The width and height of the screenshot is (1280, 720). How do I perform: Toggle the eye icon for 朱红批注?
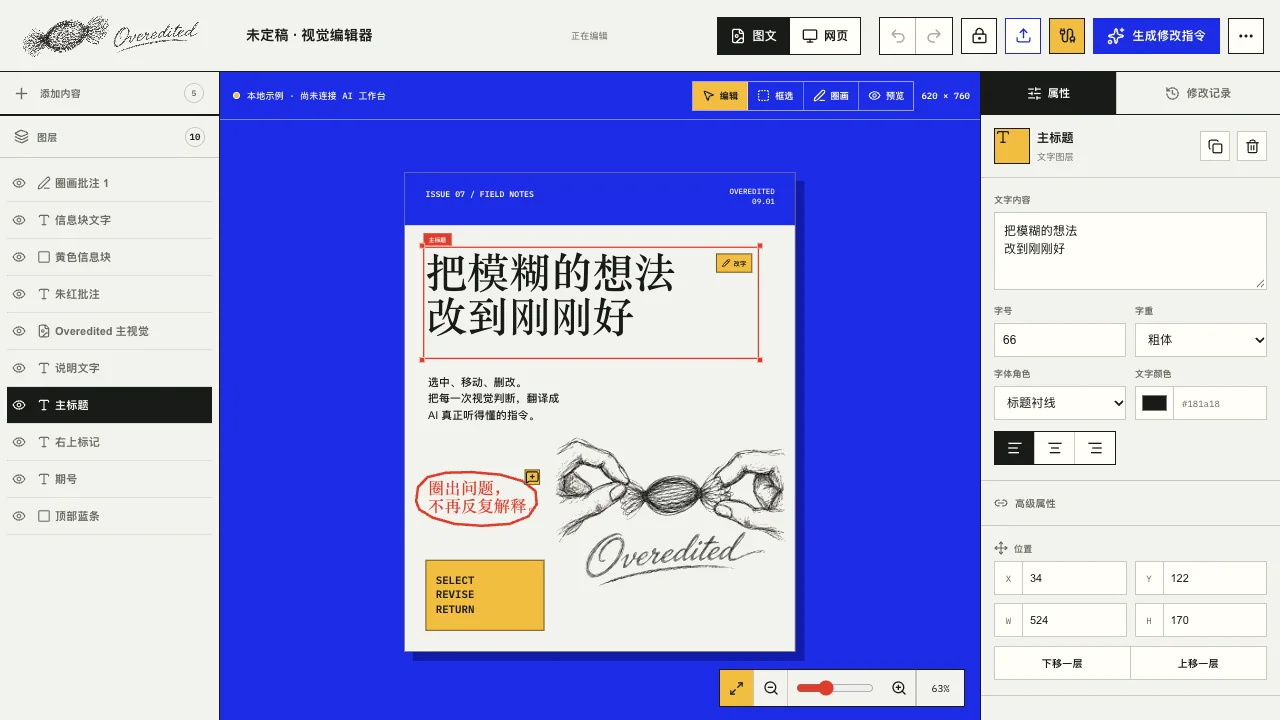19,294
